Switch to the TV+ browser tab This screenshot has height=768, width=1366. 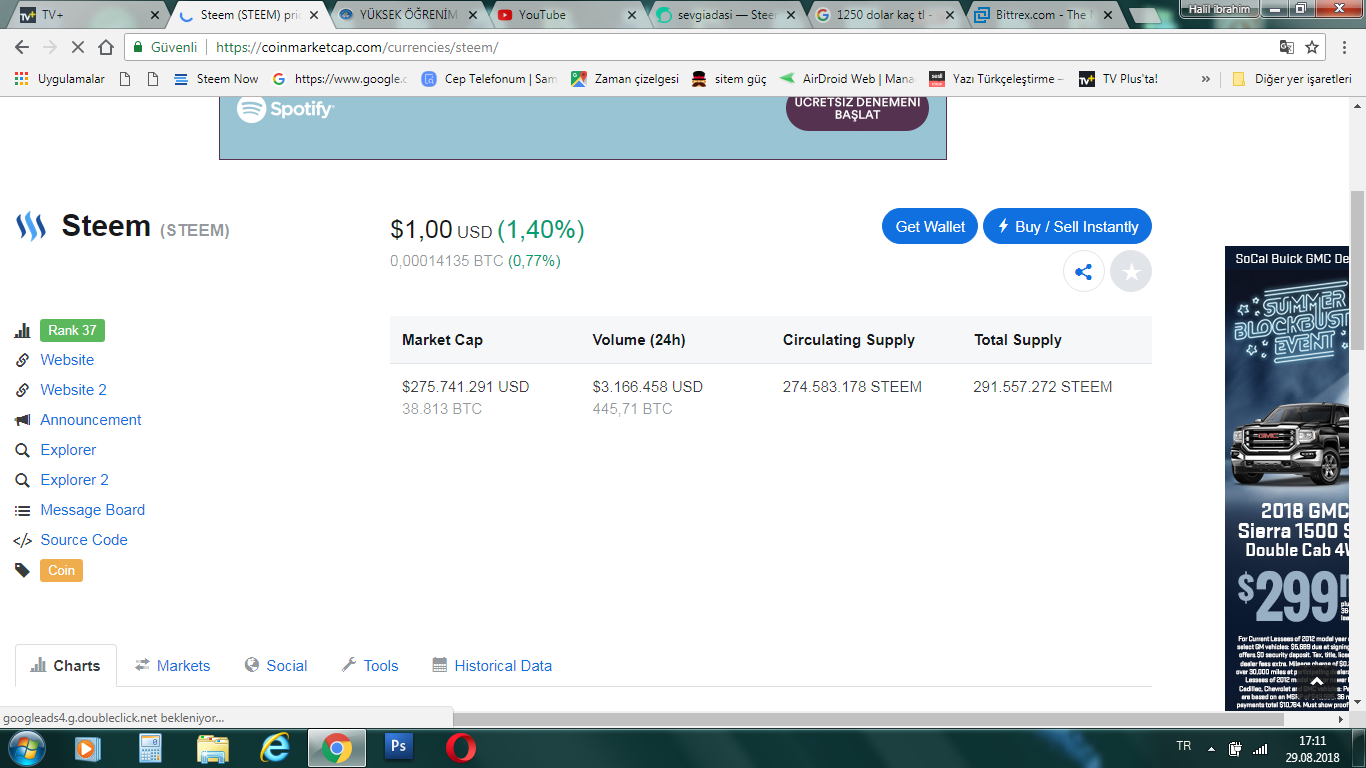(x=88, y=15)
